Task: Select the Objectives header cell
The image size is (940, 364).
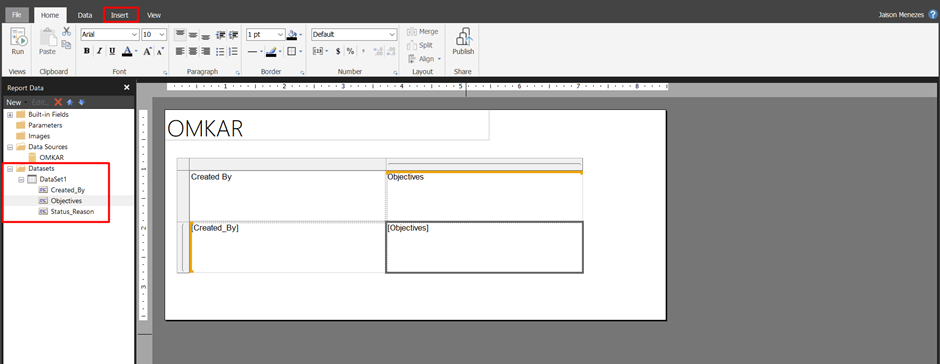Action: 484,196
